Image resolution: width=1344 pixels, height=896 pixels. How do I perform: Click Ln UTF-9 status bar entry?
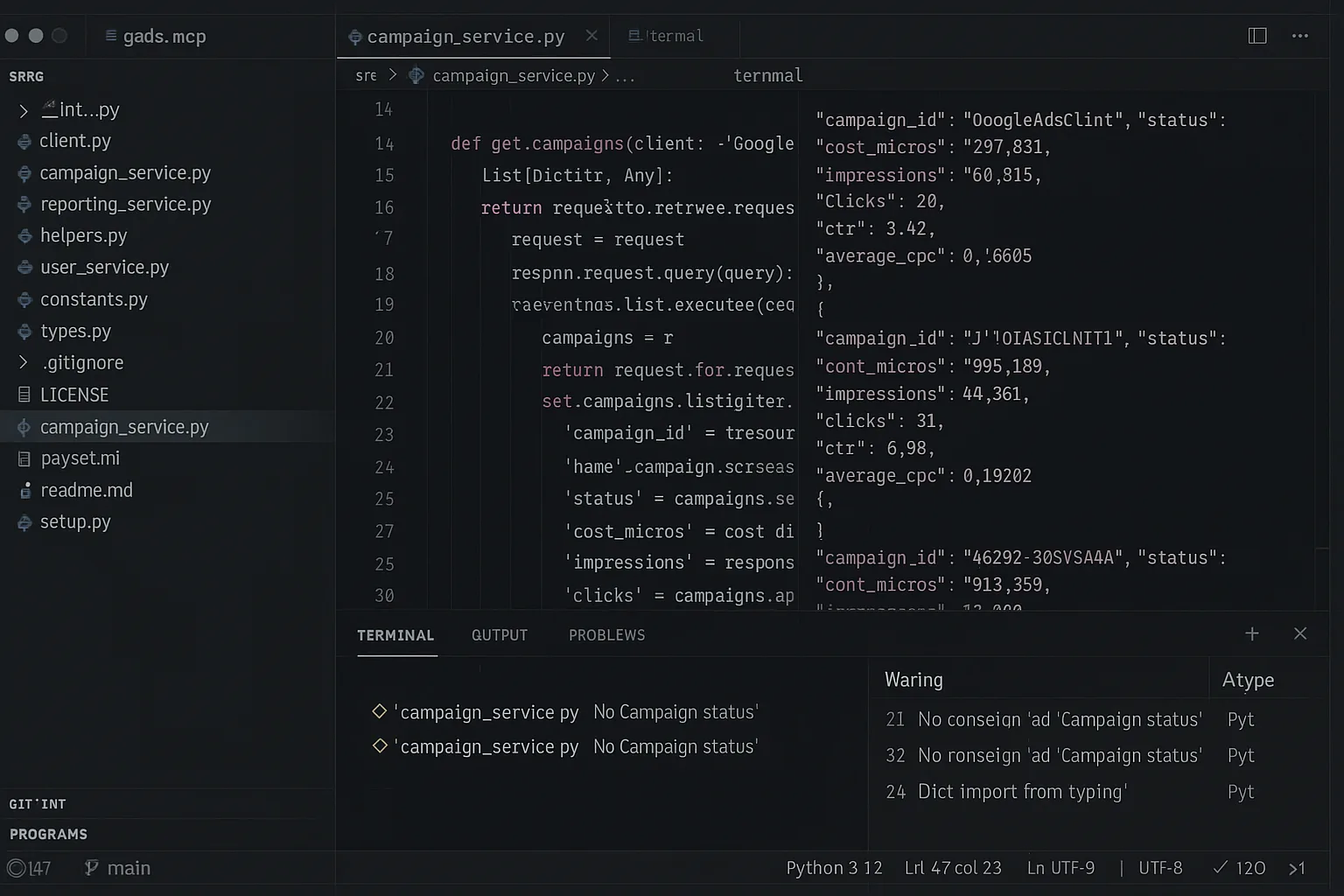point(1060,868)
